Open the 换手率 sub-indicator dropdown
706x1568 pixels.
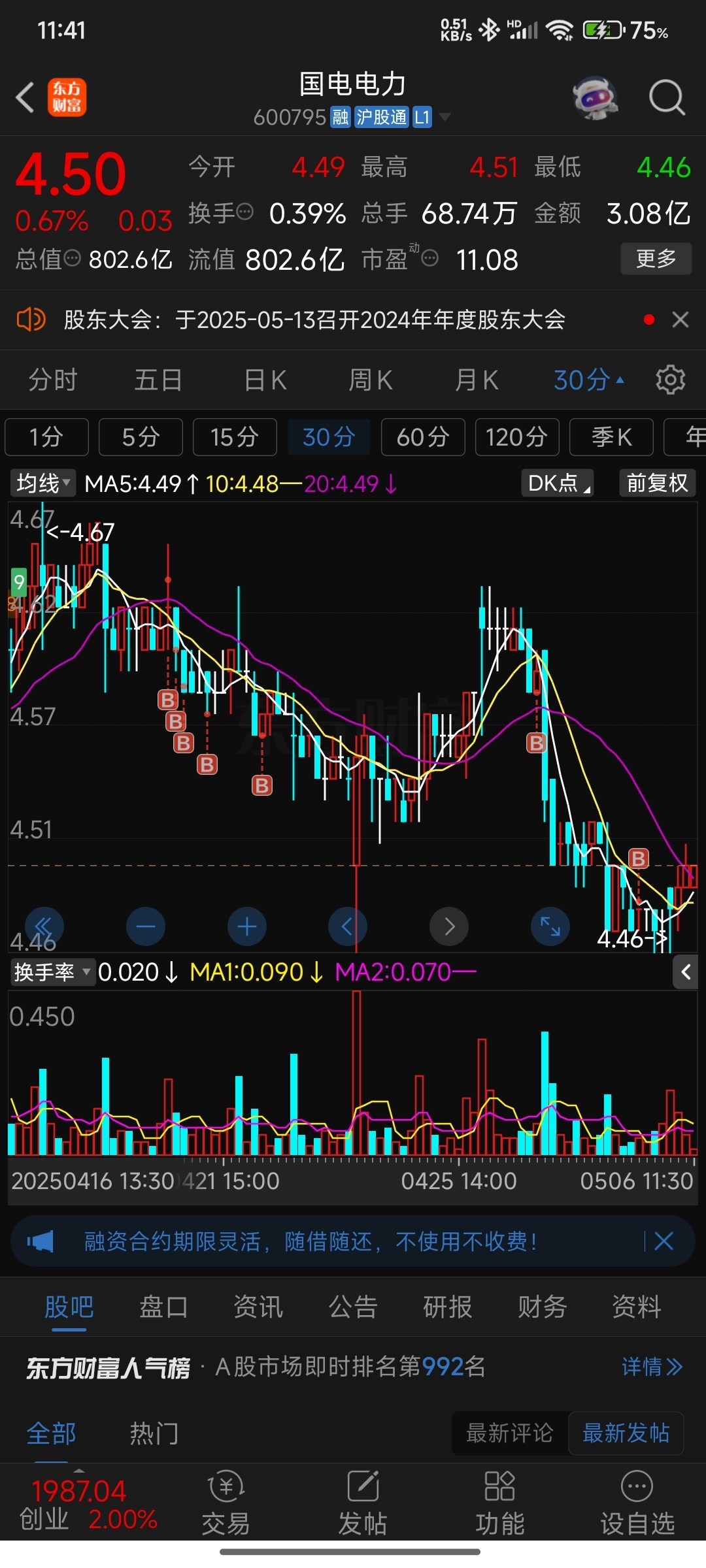[52, 972]
